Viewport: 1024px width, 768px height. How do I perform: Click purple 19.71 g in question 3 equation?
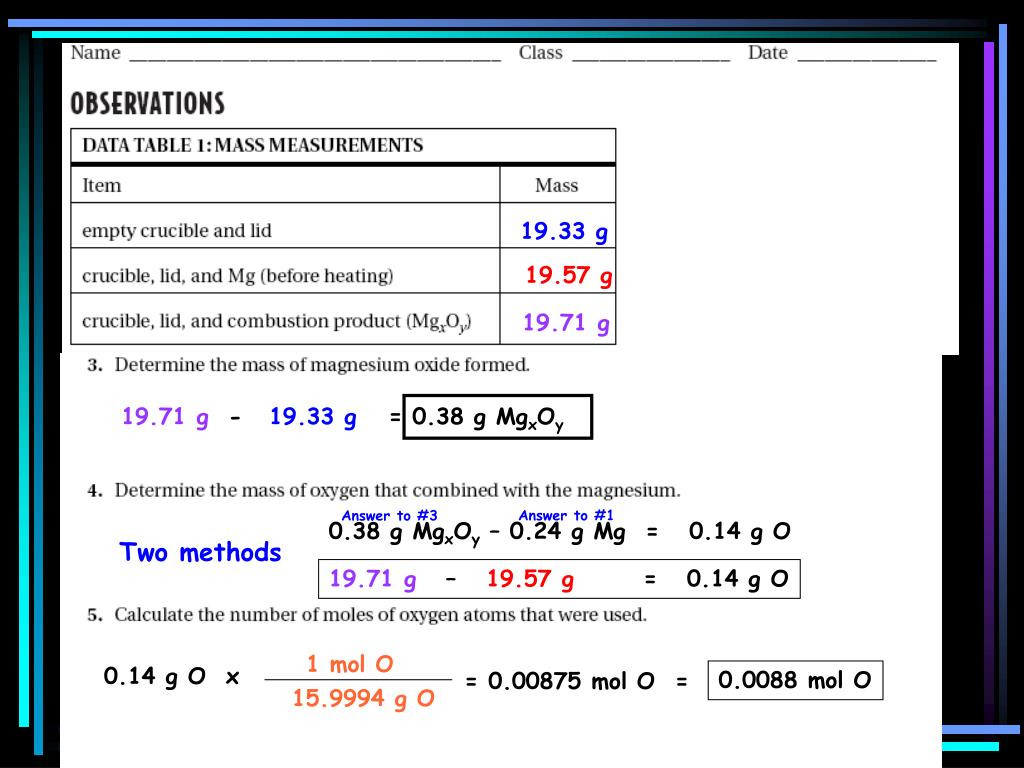(165, 417)
